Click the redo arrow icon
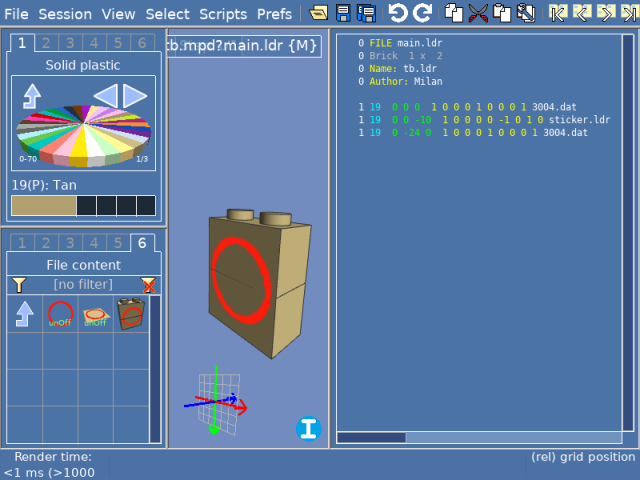The height and width of the screenshot is (480, 640). [422, 13]
